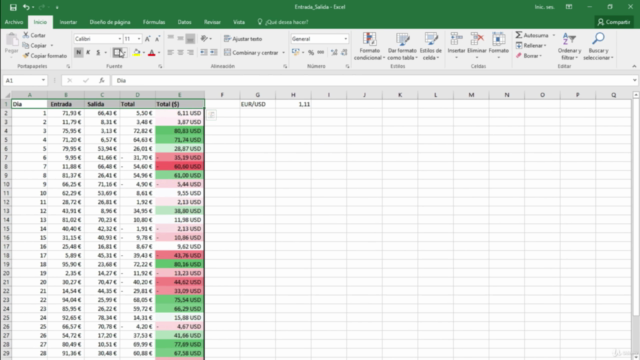Open Borrar dropdown
Screen dimensions: 640x360
(529, 56)
